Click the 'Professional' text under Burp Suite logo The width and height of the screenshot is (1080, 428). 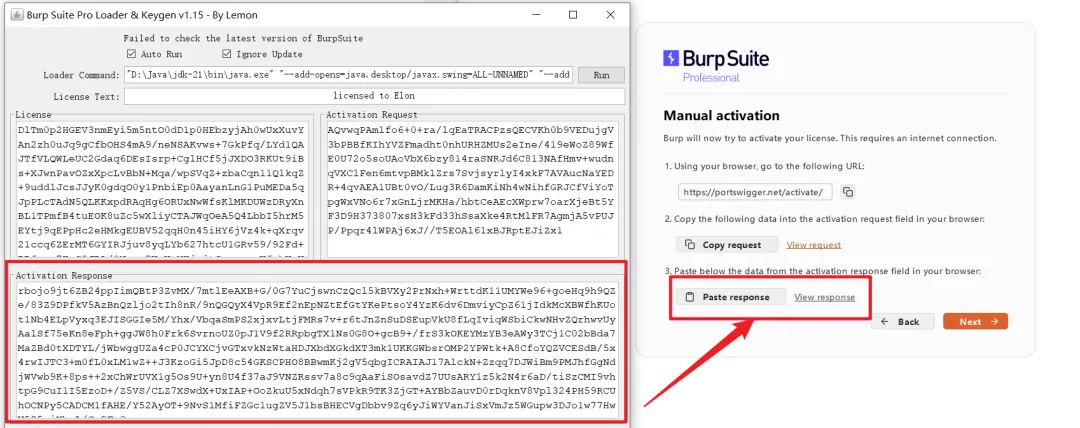pyautogui.click(x=711, y=78)
